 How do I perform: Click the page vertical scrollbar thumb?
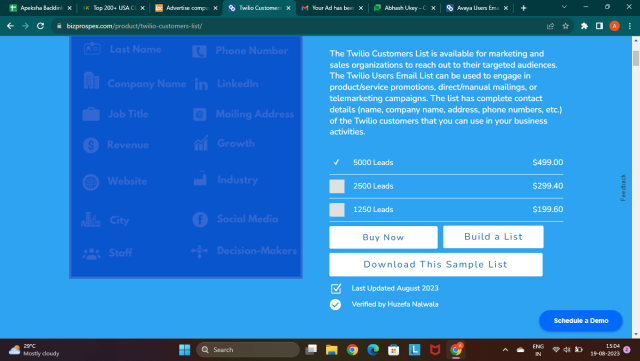point(636,58)
